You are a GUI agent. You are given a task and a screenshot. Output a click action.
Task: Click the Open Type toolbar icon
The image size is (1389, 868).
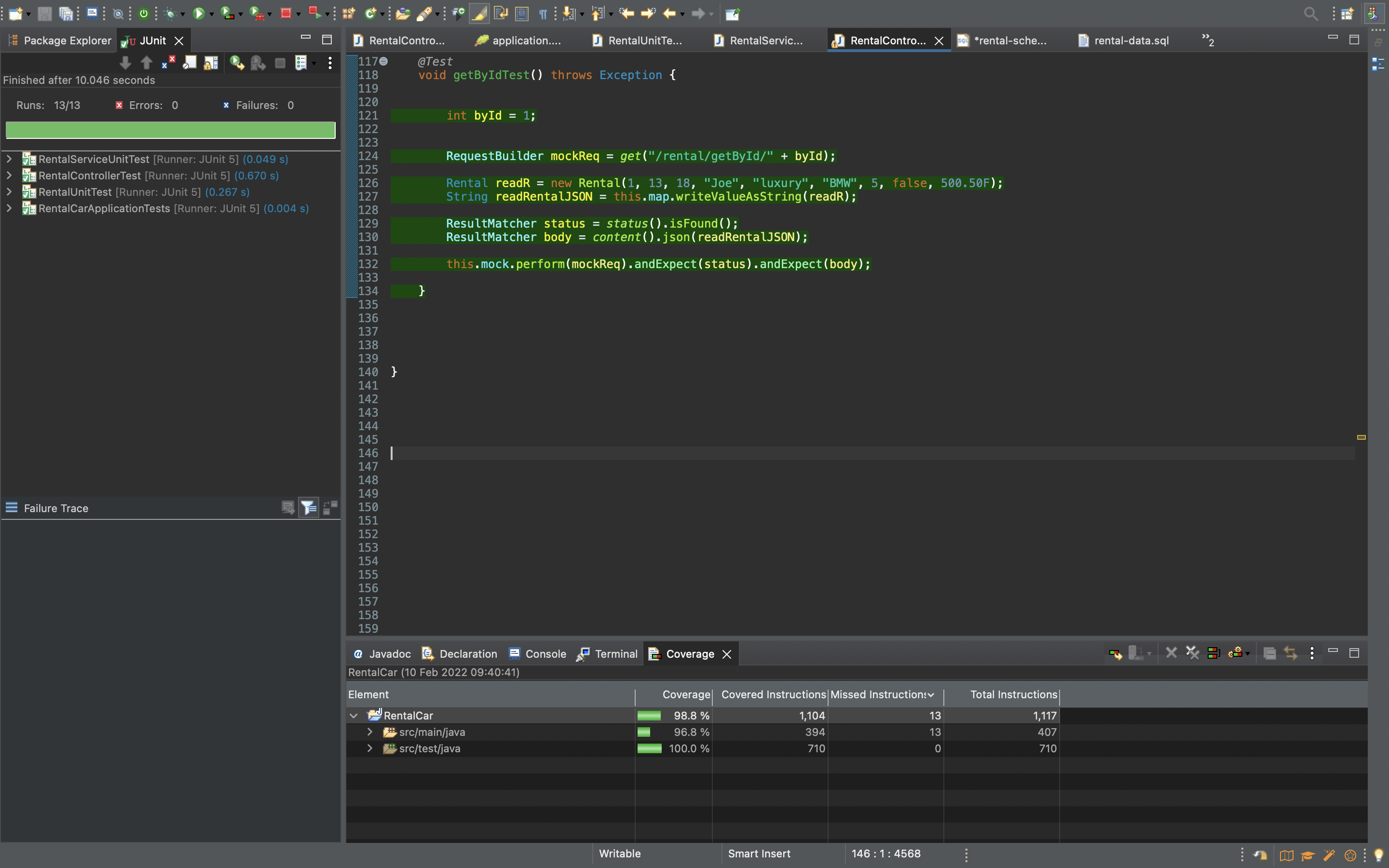[402, 13]
